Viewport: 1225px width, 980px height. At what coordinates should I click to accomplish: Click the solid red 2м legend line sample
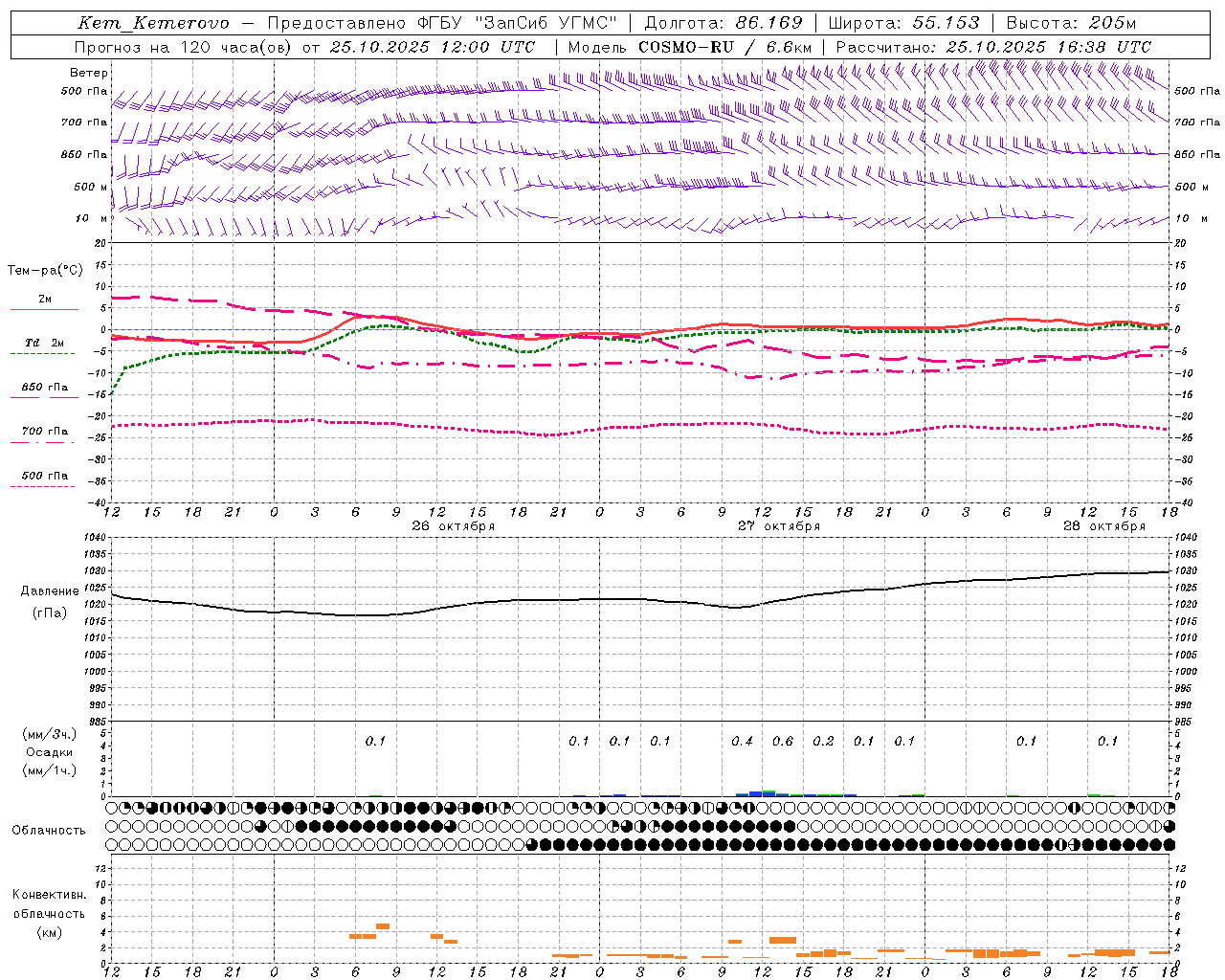click(44, 310)
